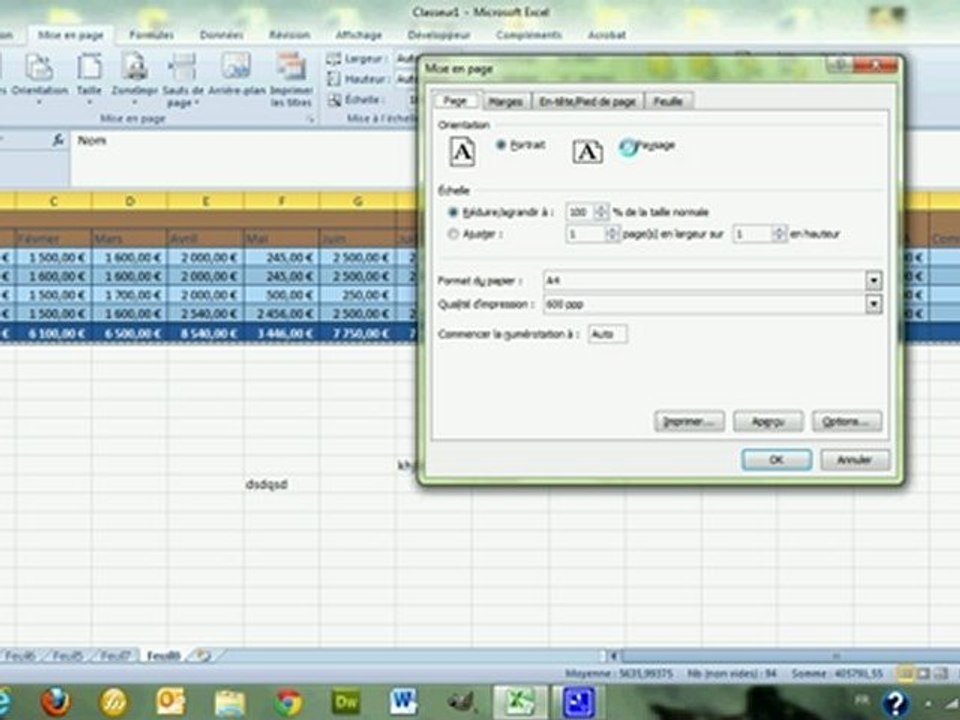
Task: Open Imprimer les titres tool
Action: point(291,80)
